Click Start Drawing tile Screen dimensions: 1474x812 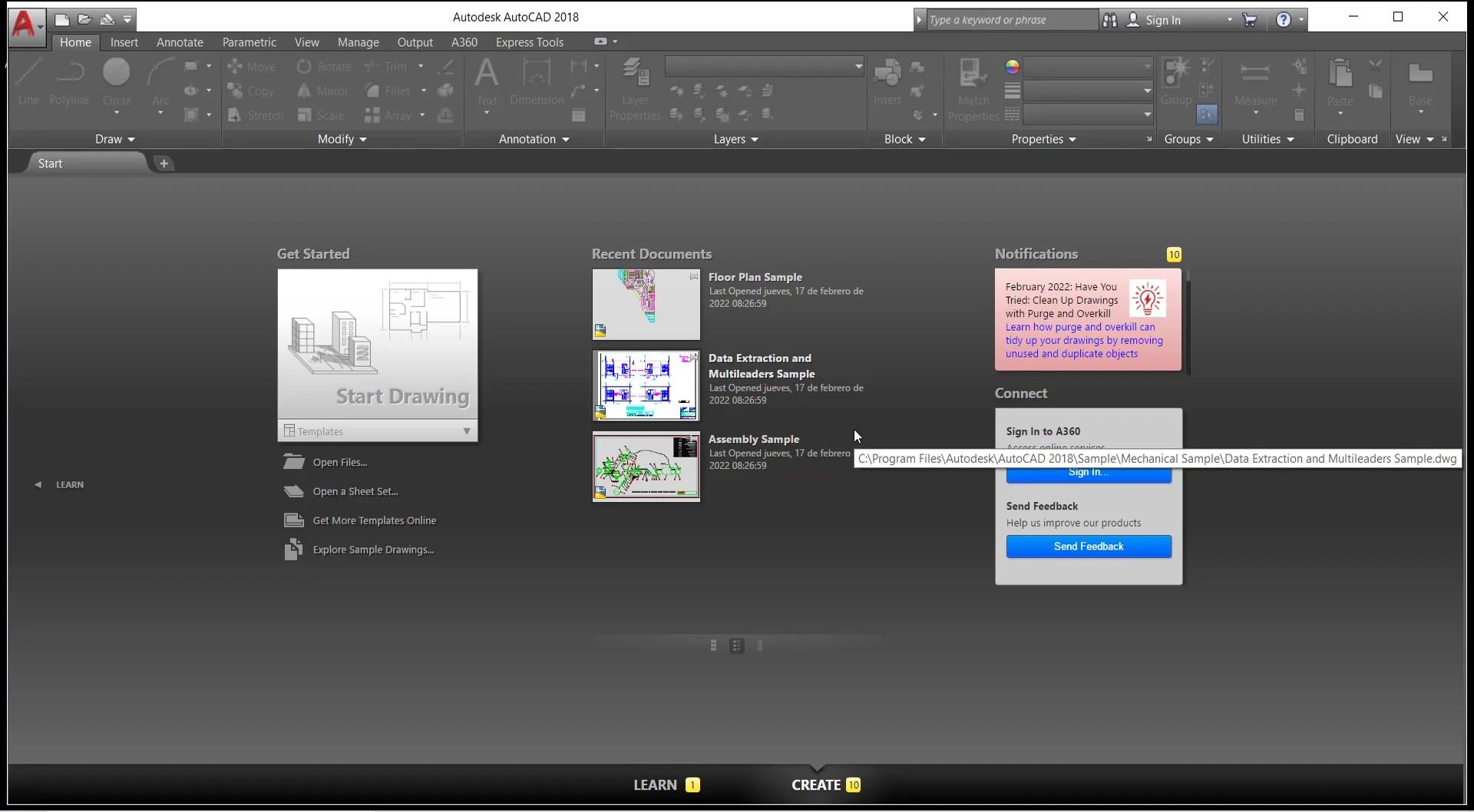pyautogui.click(x=378, y=344)
